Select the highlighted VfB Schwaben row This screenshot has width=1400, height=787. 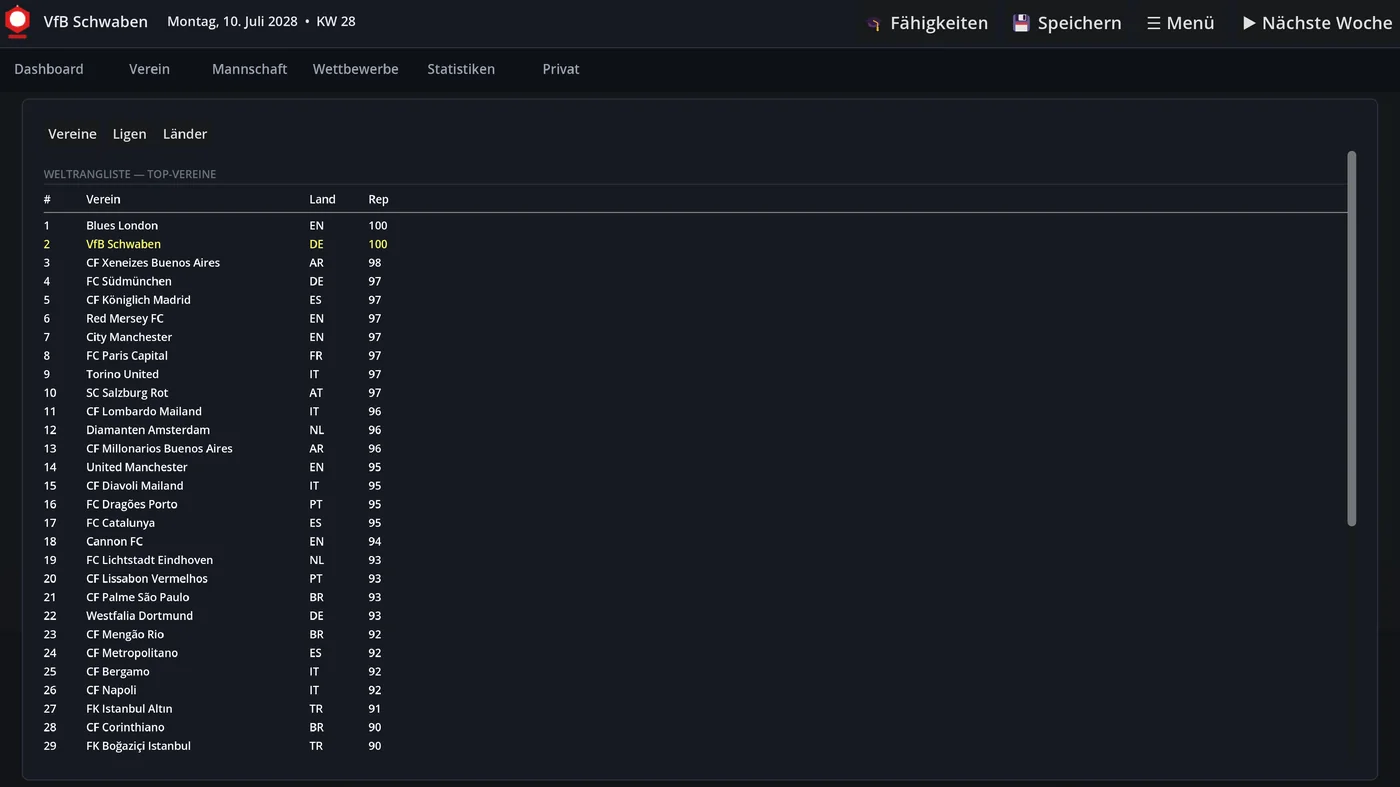(x=695, y=244)
